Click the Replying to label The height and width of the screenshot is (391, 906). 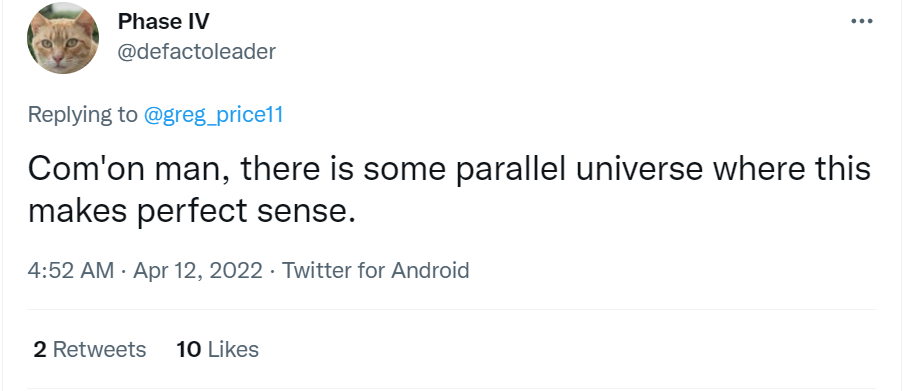point(83,115)
